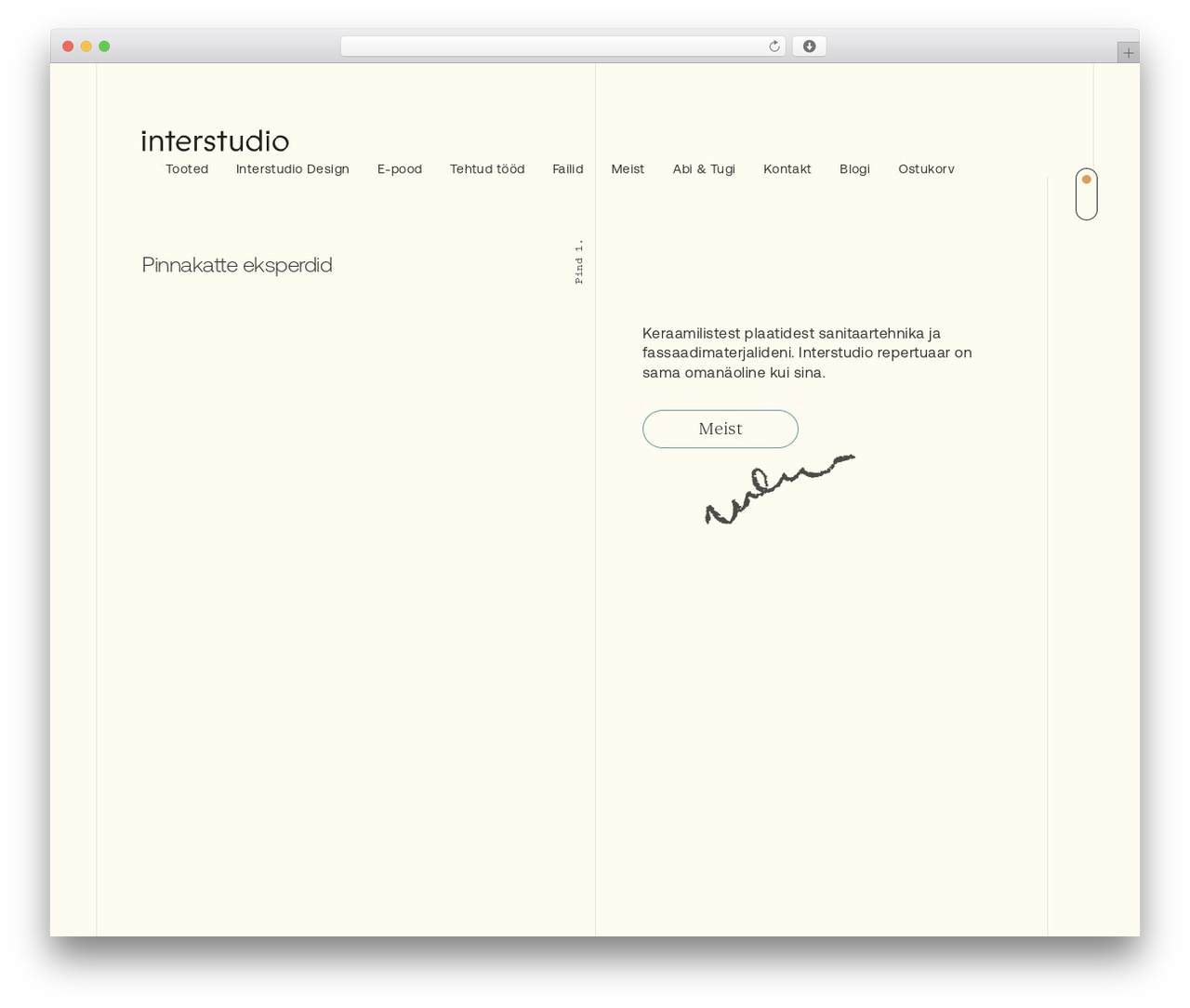Click the interstudio logo

[x=215, y=140]
